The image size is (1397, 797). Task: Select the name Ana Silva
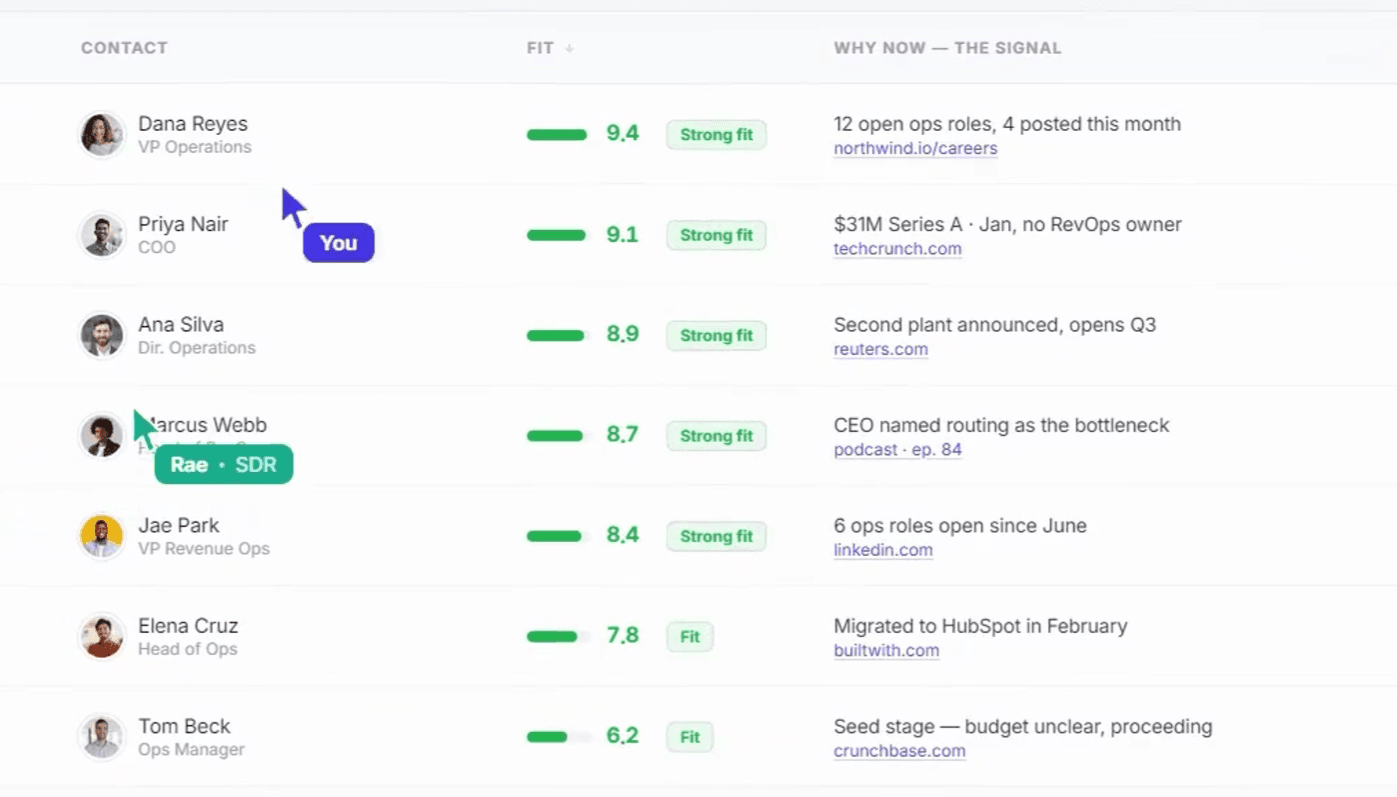[181, 325]
